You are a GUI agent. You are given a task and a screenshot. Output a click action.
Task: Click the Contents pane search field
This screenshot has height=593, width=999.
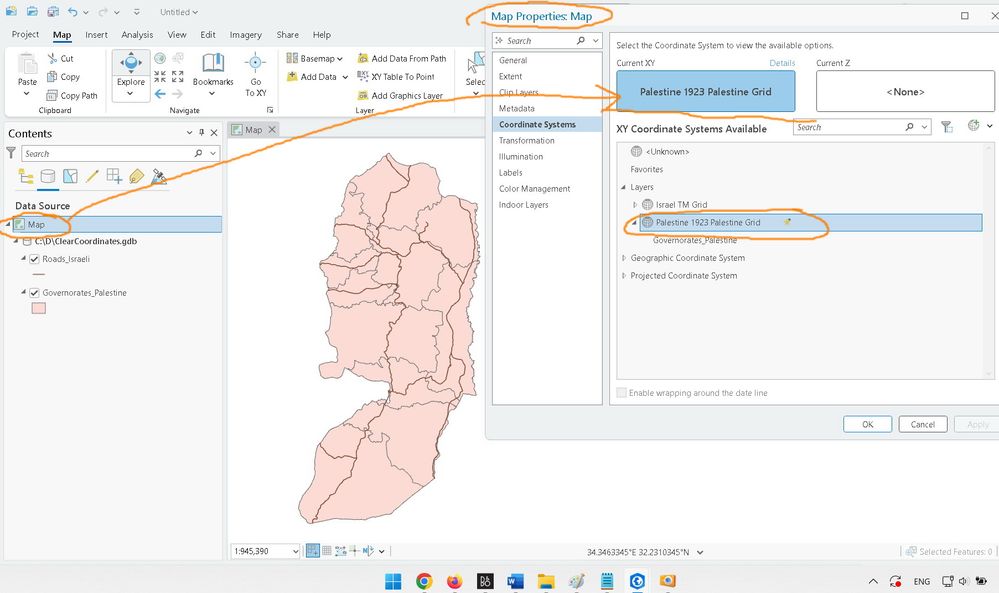120,154
